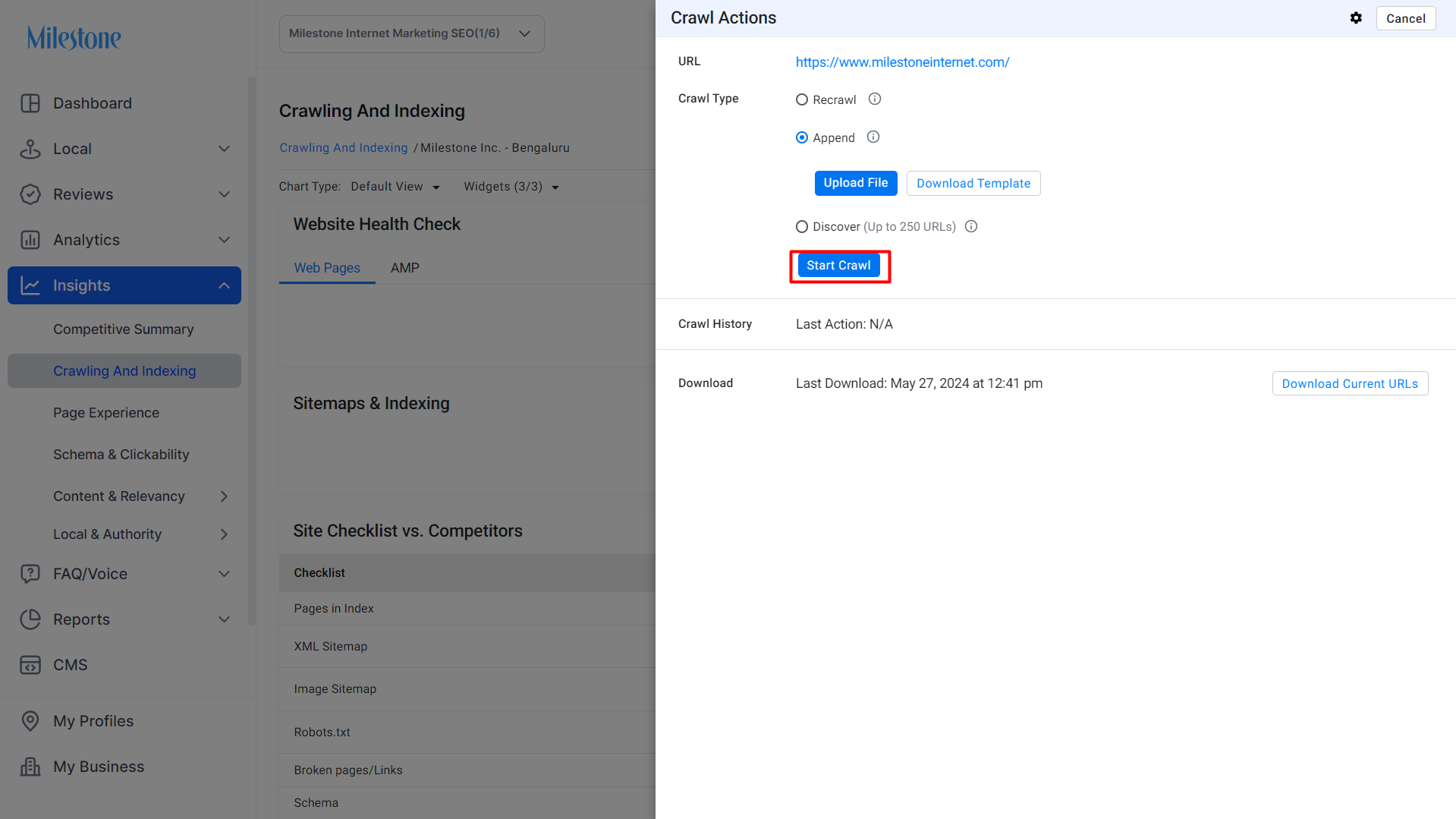The image size is (1456, 819).
Task: Open the milestoneinternet.com URL link
Action: coord(902,62)
